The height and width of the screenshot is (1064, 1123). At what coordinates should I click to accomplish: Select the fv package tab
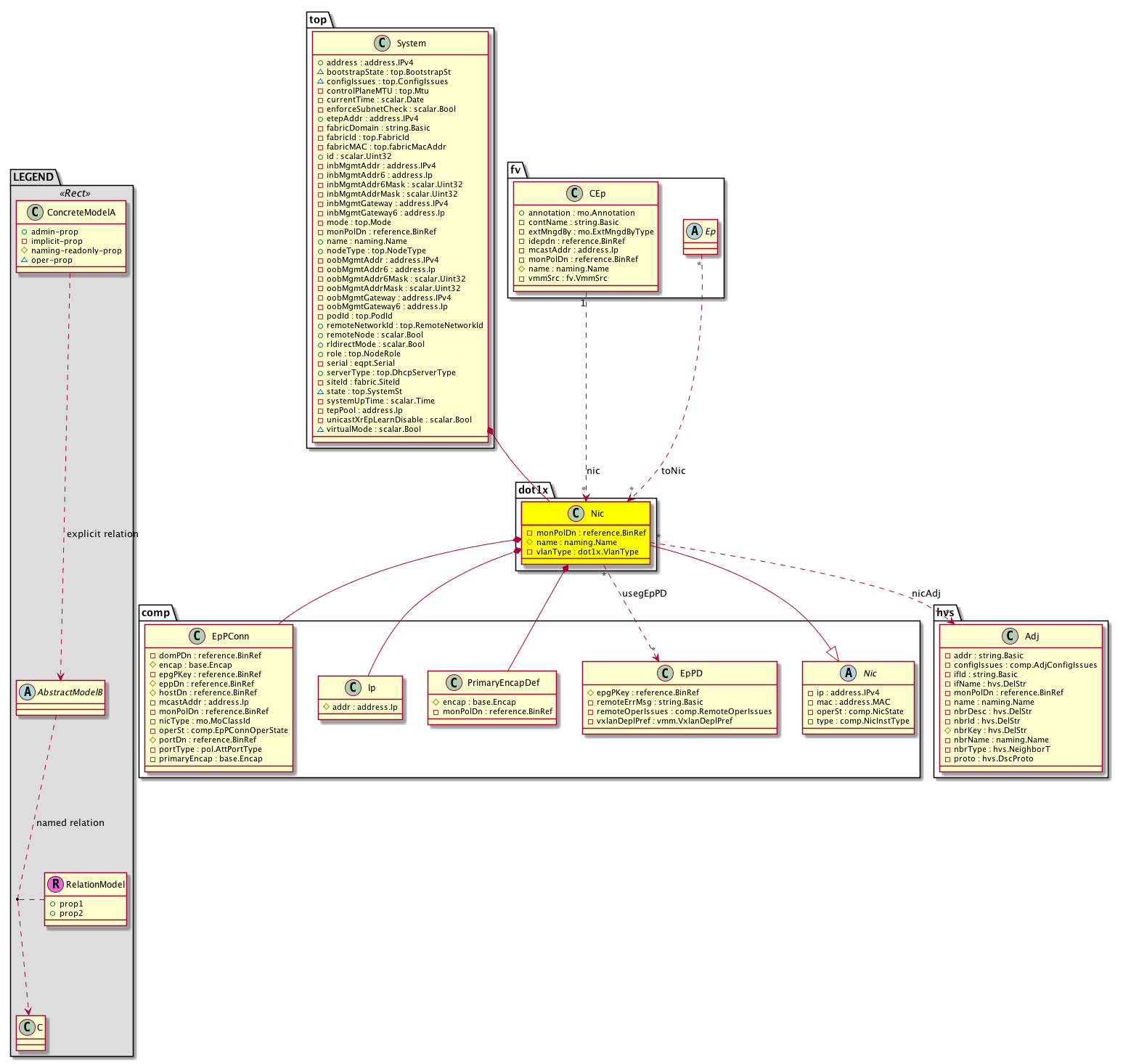[x=515, y=170]
